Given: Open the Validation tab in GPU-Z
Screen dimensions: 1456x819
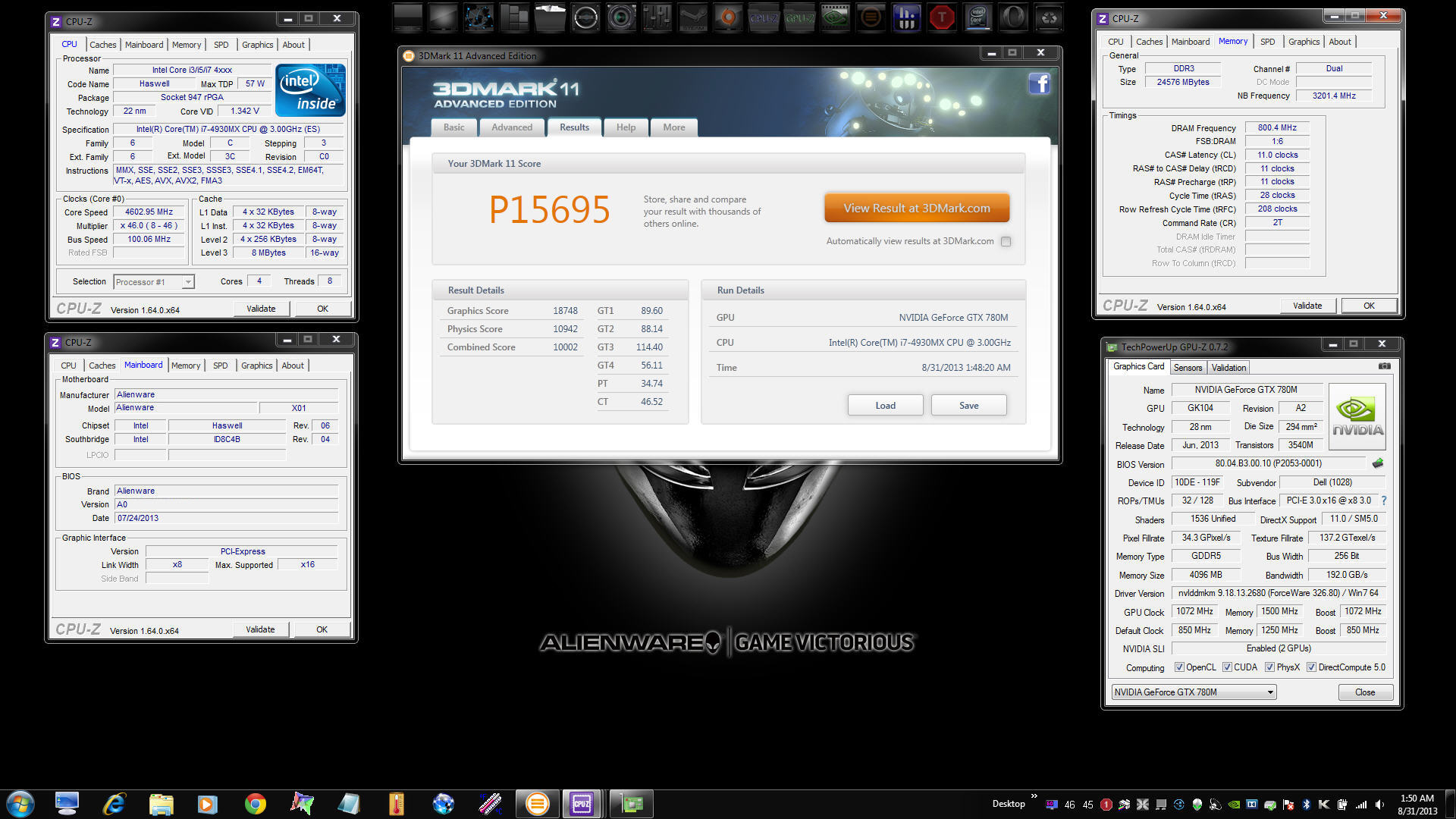Looking at the screenshot, I should point(1228,368).
